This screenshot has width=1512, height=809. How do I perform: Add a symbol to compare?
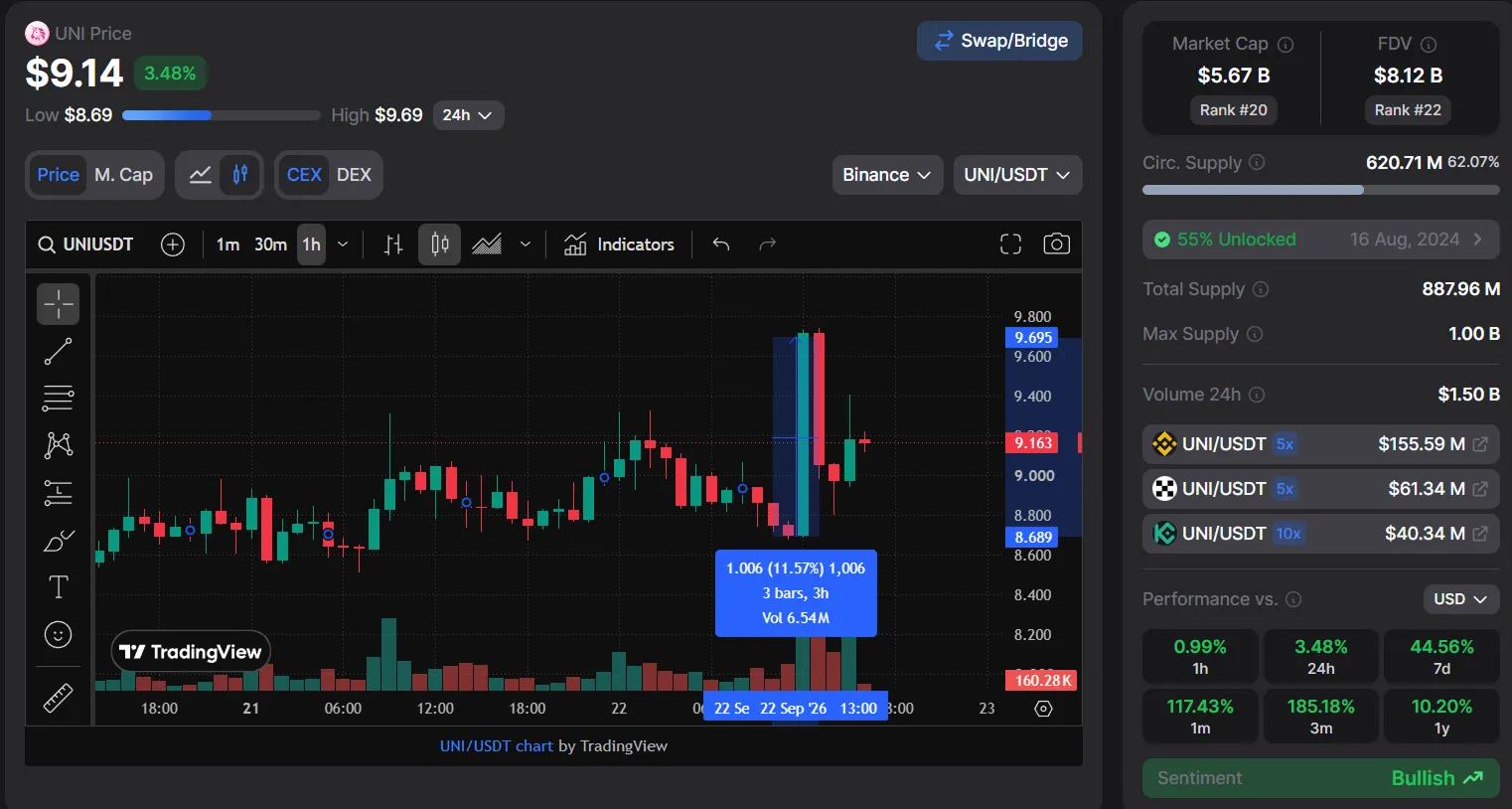pyautogui.click(x=173, y=244)
